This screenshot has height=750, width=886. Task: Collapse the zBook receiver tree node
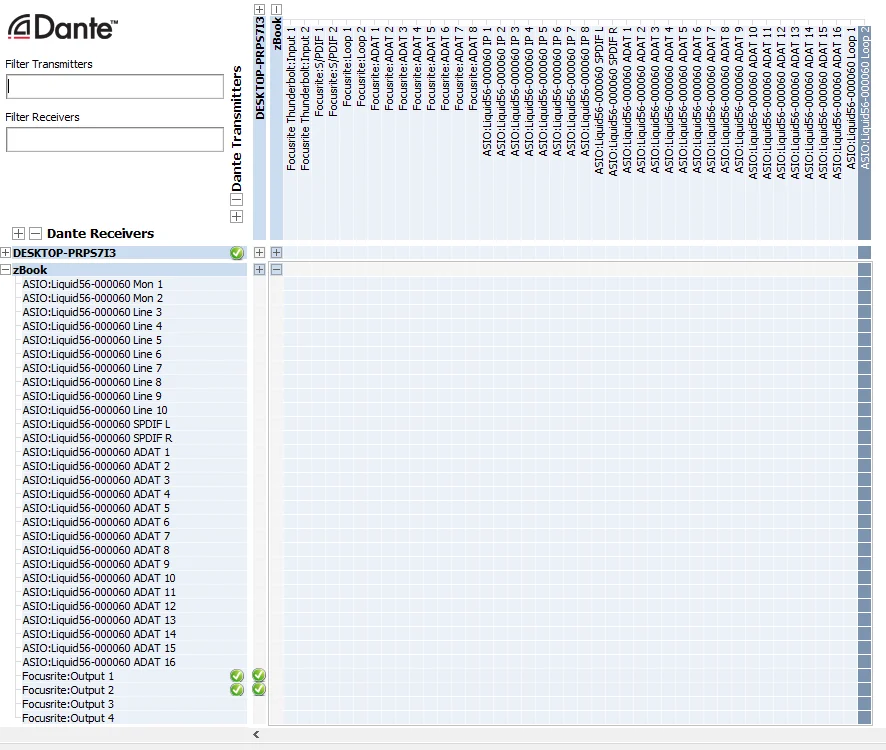pyautogui.click(x=5, y=270)
